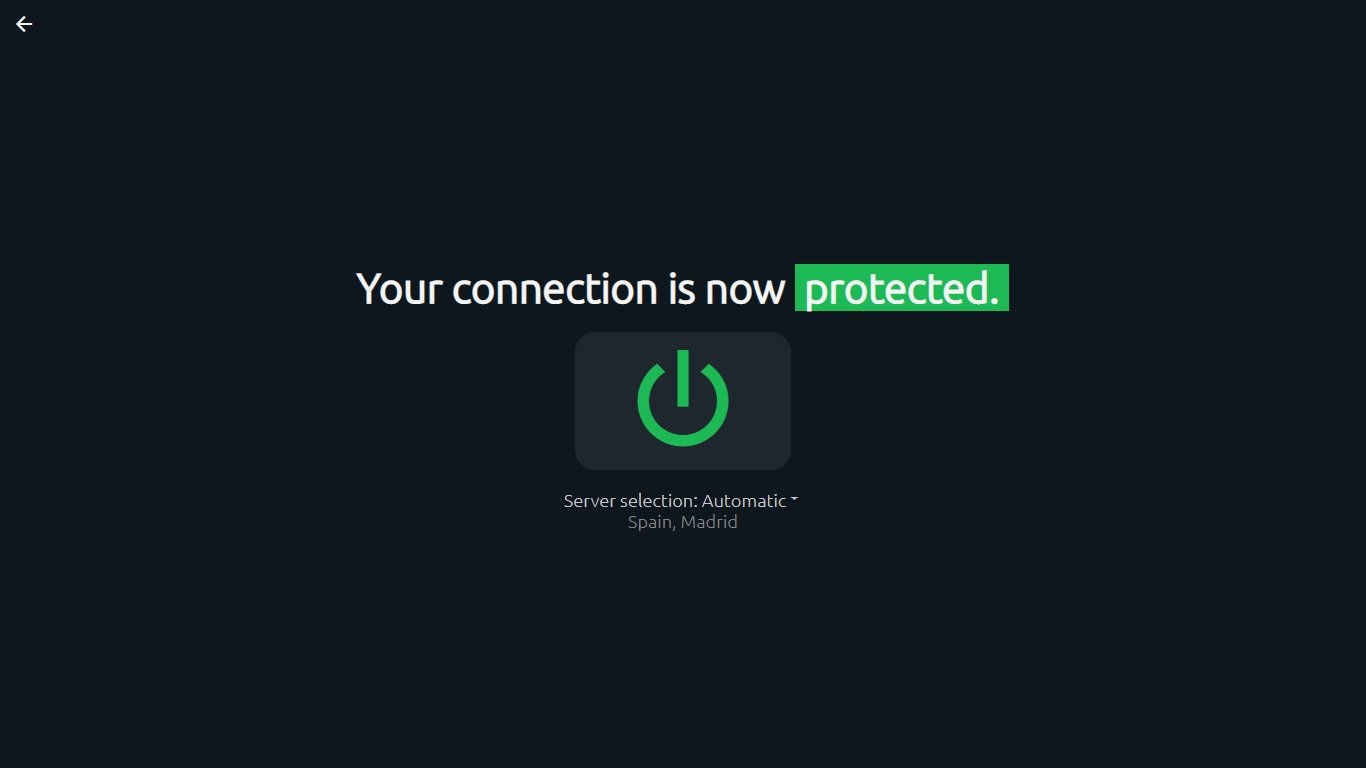Click the word Madrid under server selection
The width and height of the screenshot is (1366, 768).
point(709,522)
